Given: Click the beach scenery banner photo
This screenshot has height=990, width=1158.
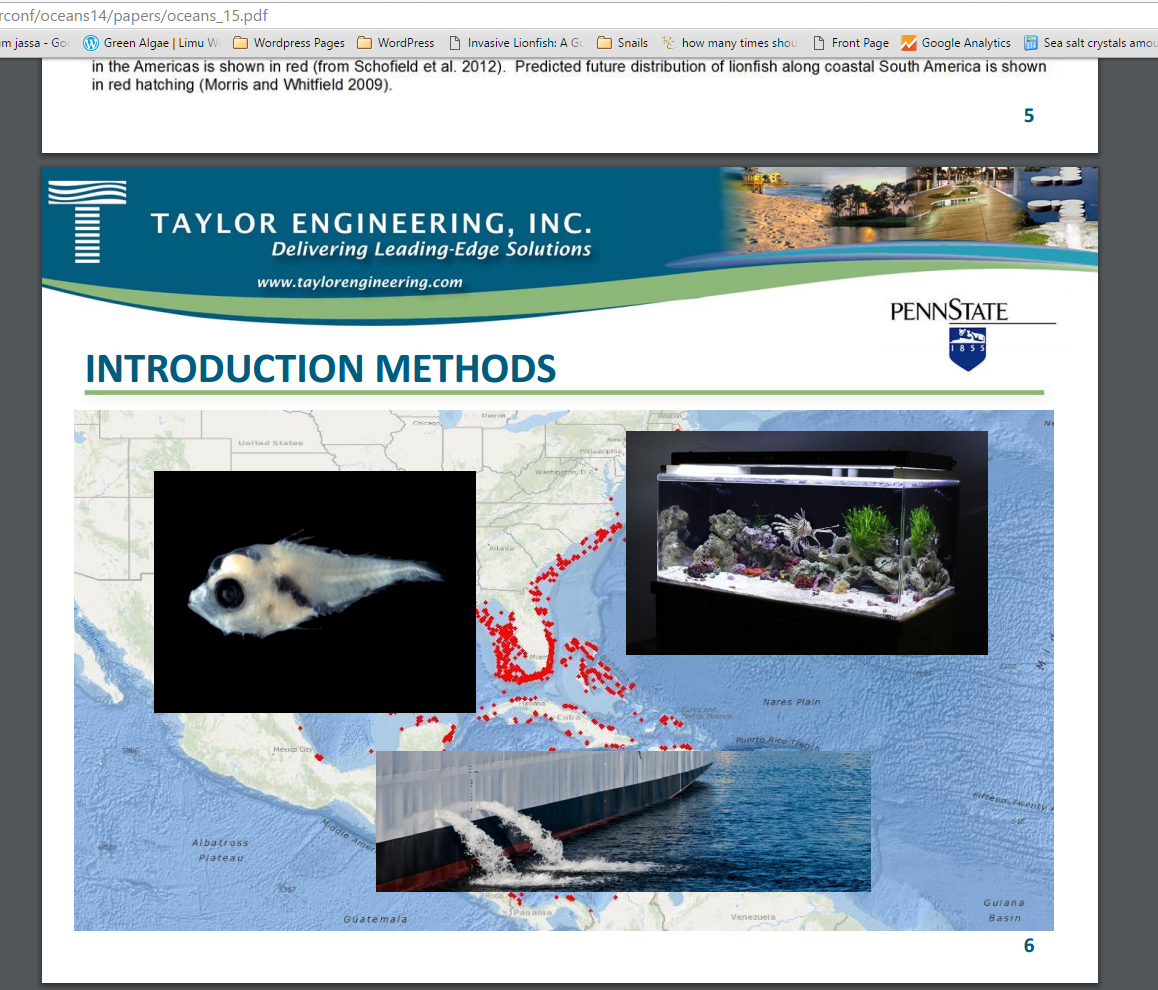Looking at the screenshot, I should (909, 210).
